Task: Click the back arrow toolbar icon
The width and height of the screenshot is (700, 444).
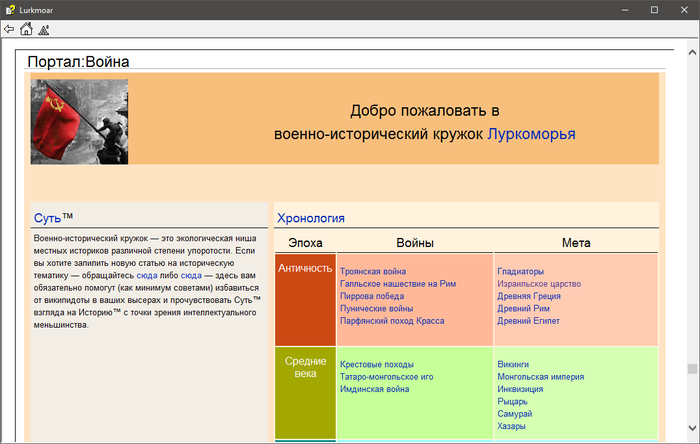Action: (9, 29)
